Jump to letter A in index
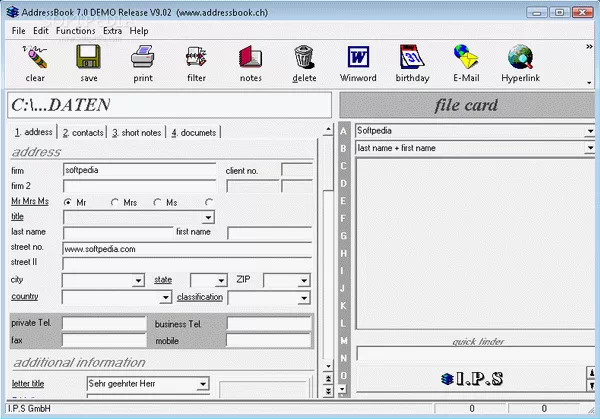The height and width of the screenshot is (419, 600). point(343,131)
